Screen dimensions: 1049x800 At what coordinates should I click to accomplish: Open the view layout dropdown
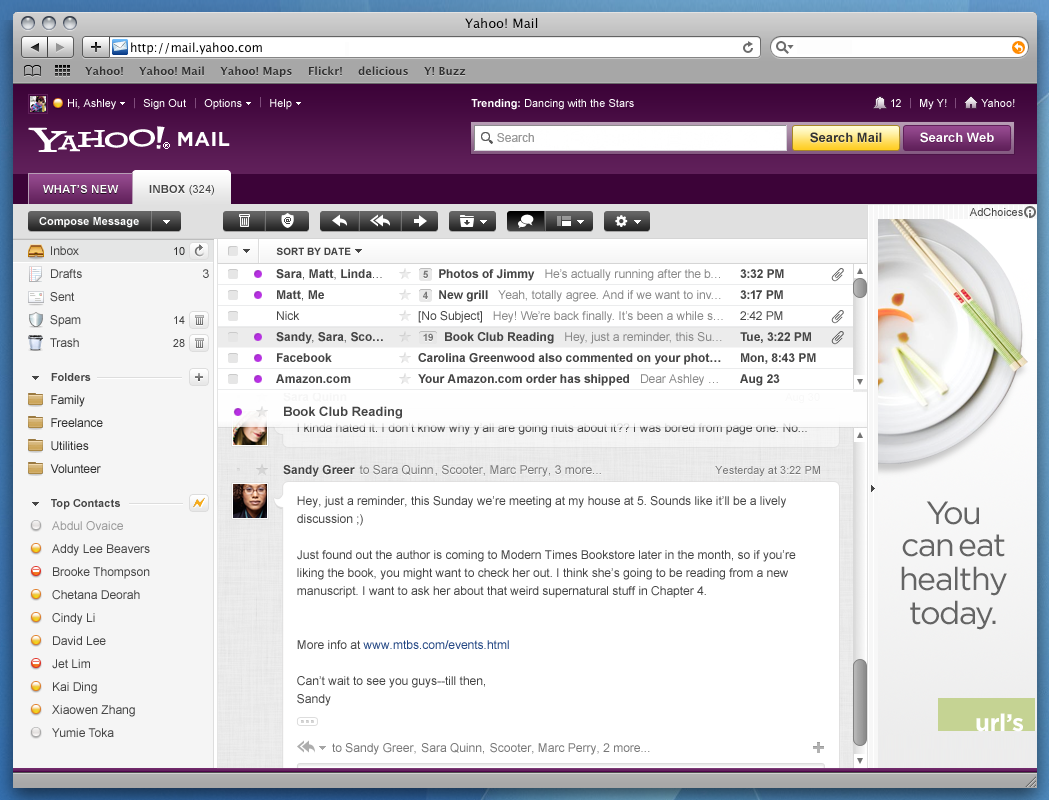coord(570,221)
